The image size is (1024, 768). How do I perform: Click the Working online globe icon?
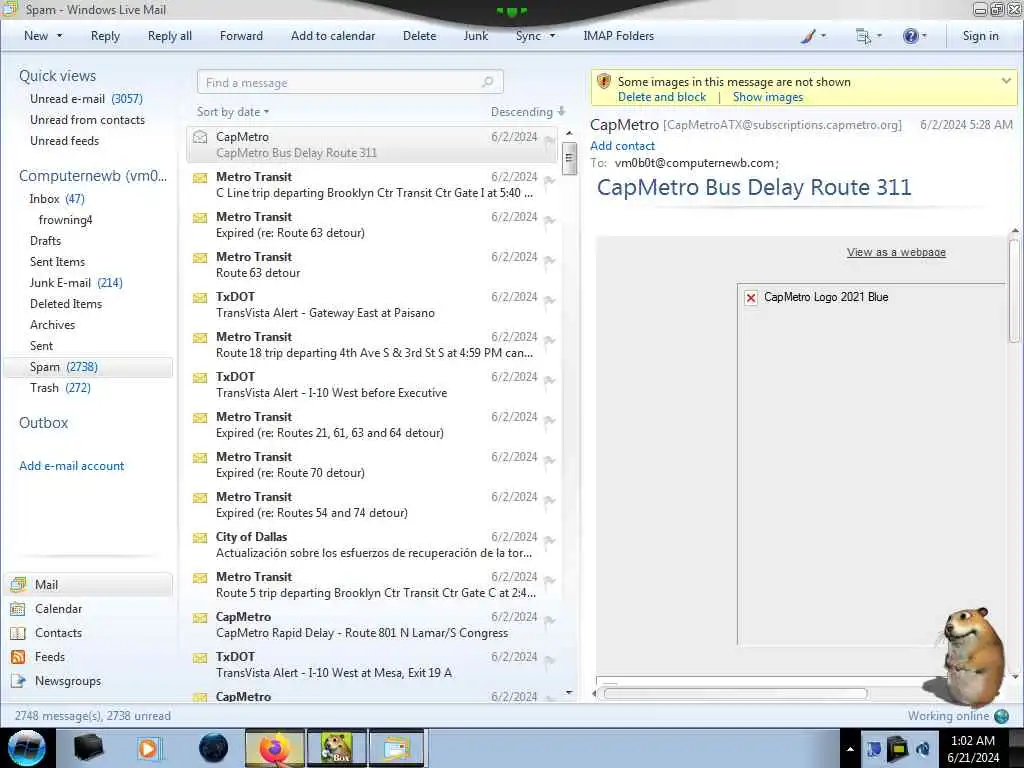[x=1001, y=716]
